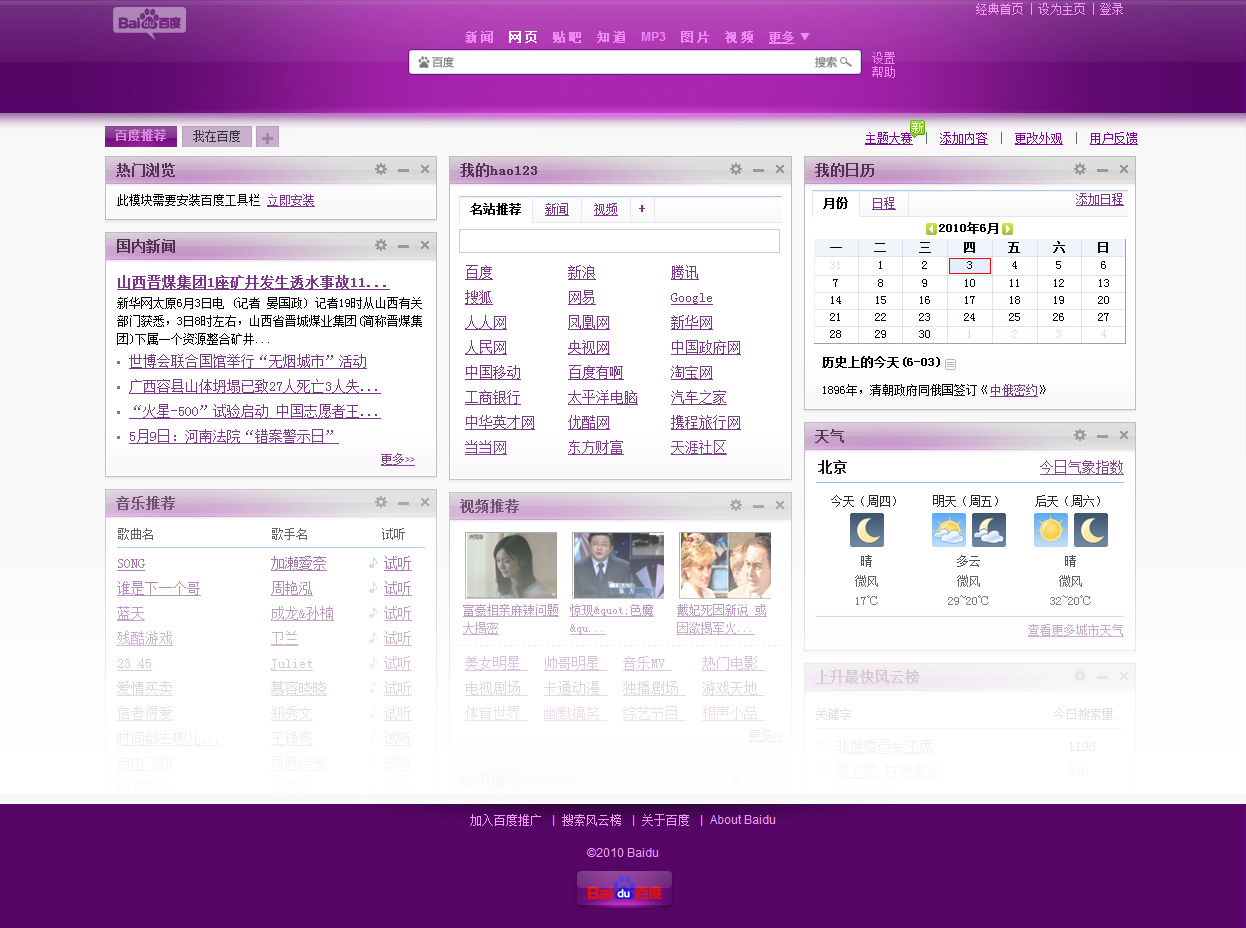Click the list icon beside 历史上的今天
The width and height of the screenshot is (1246, 928).
tap(950, 364)
